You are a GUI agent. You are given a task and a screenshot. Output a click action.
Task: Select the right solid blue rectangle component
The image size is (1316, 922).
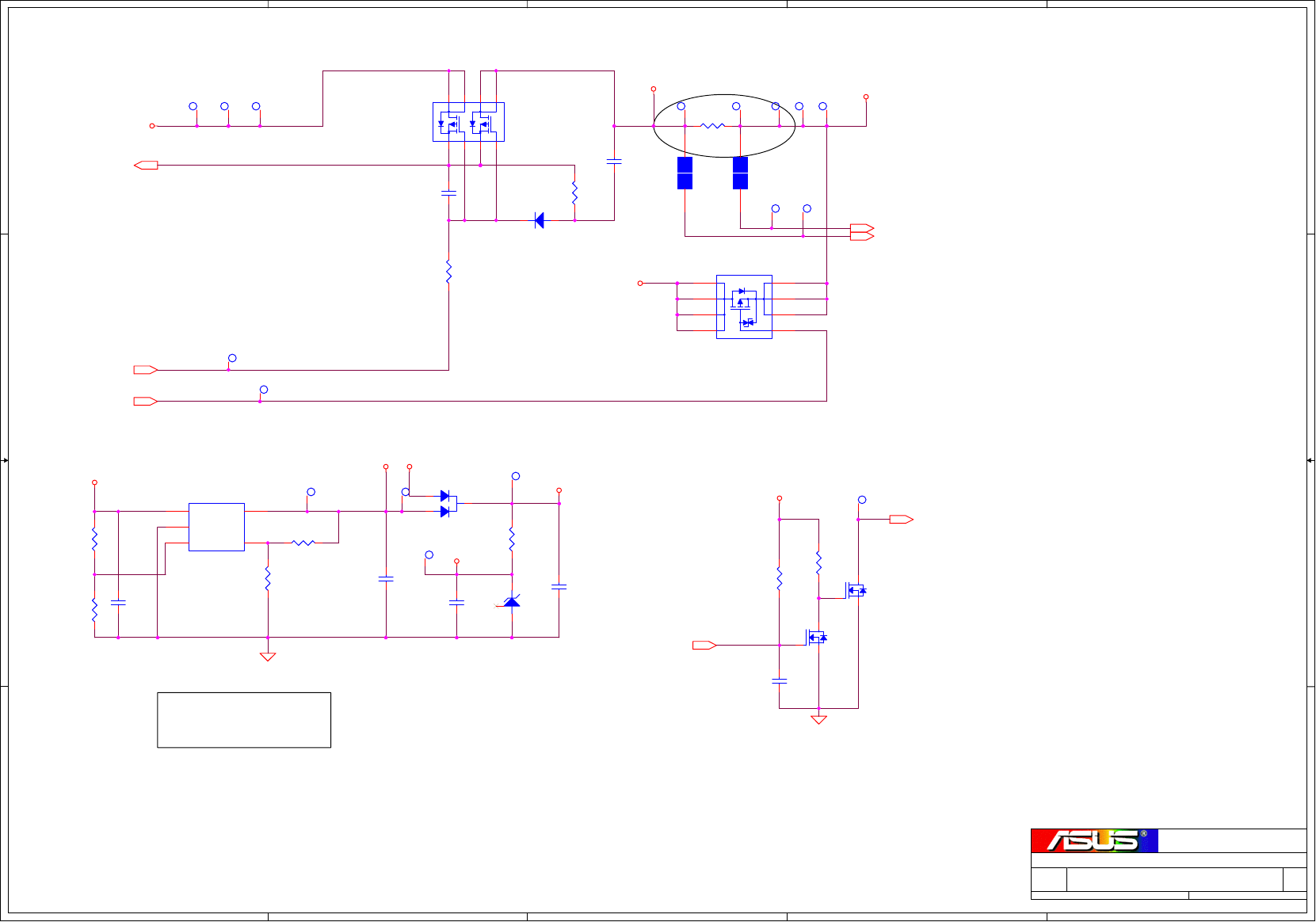(740, 173)
